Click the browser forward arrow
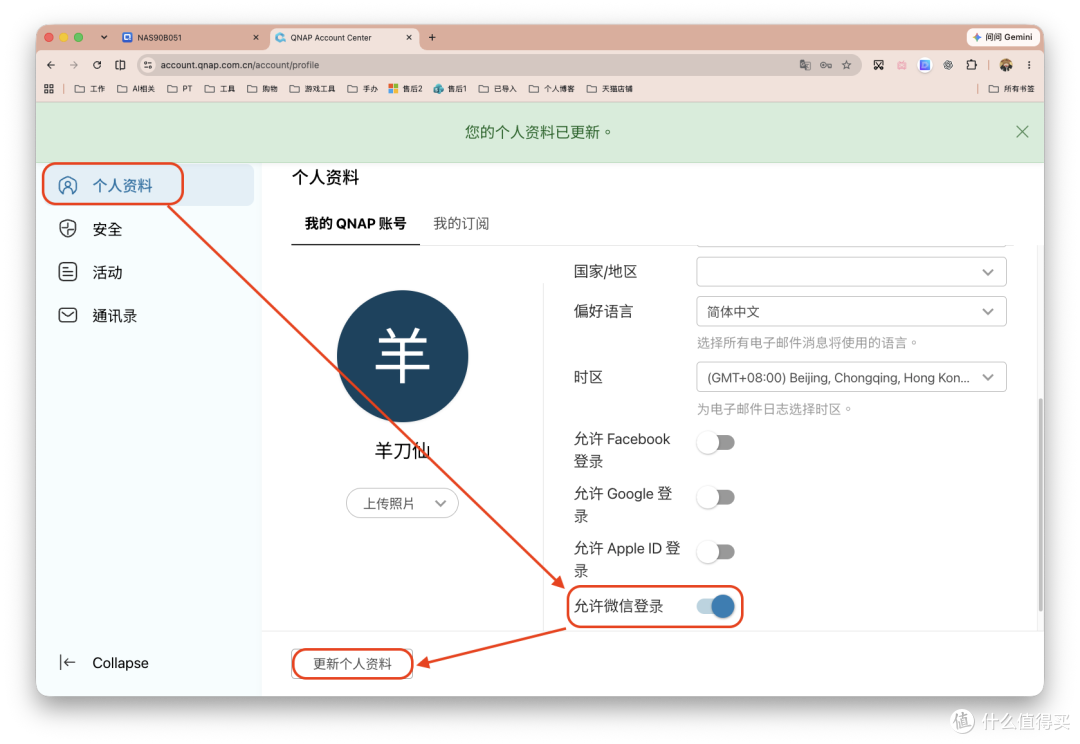The height and width of the screenshot is (744, 1080). coord(74,65)
